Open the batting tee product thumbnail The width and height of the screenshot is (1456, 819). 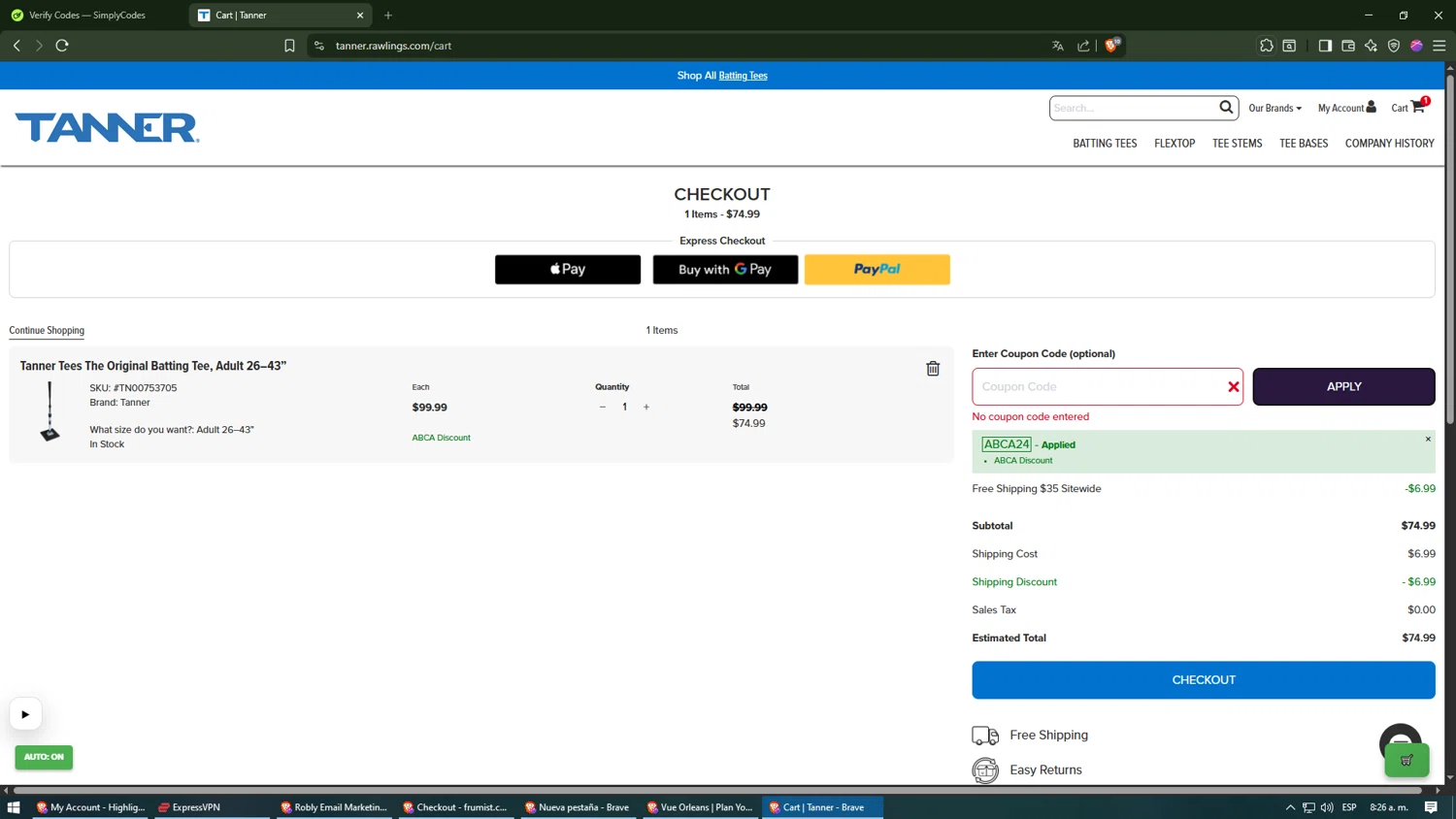point(50,411)
